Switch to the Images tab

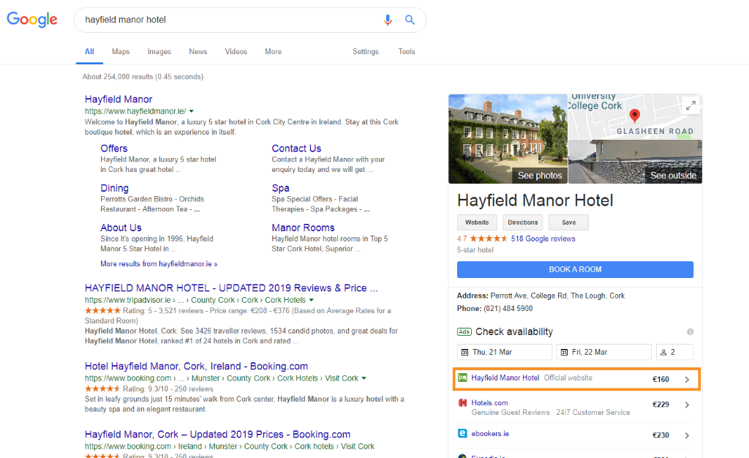click(159, 52)
